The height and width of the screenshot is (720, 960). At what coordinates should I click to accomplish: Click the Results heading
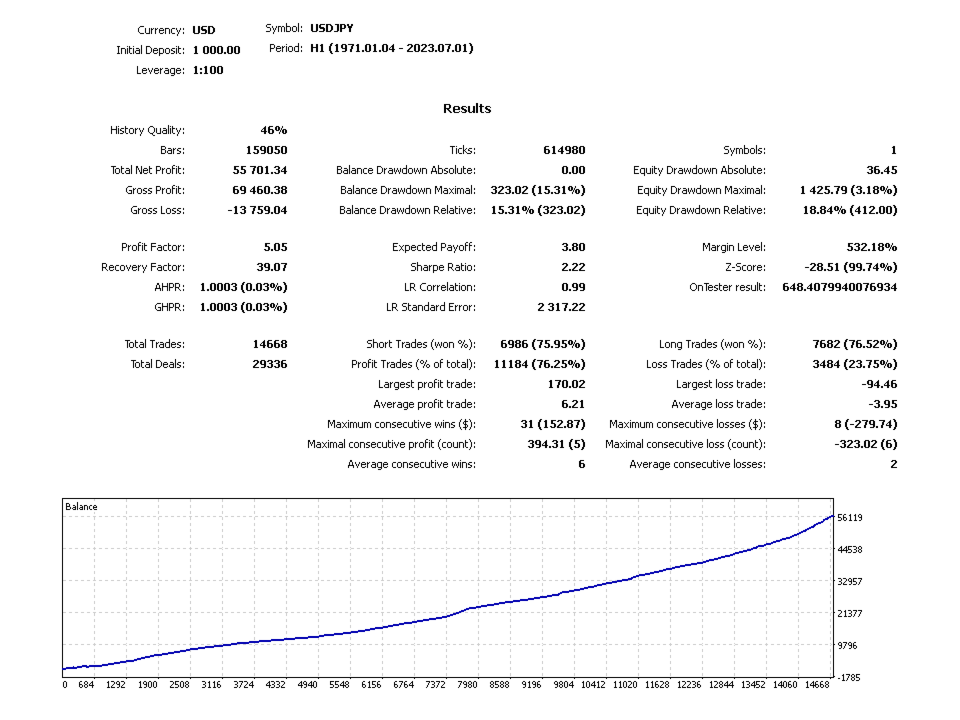[467, 108]
